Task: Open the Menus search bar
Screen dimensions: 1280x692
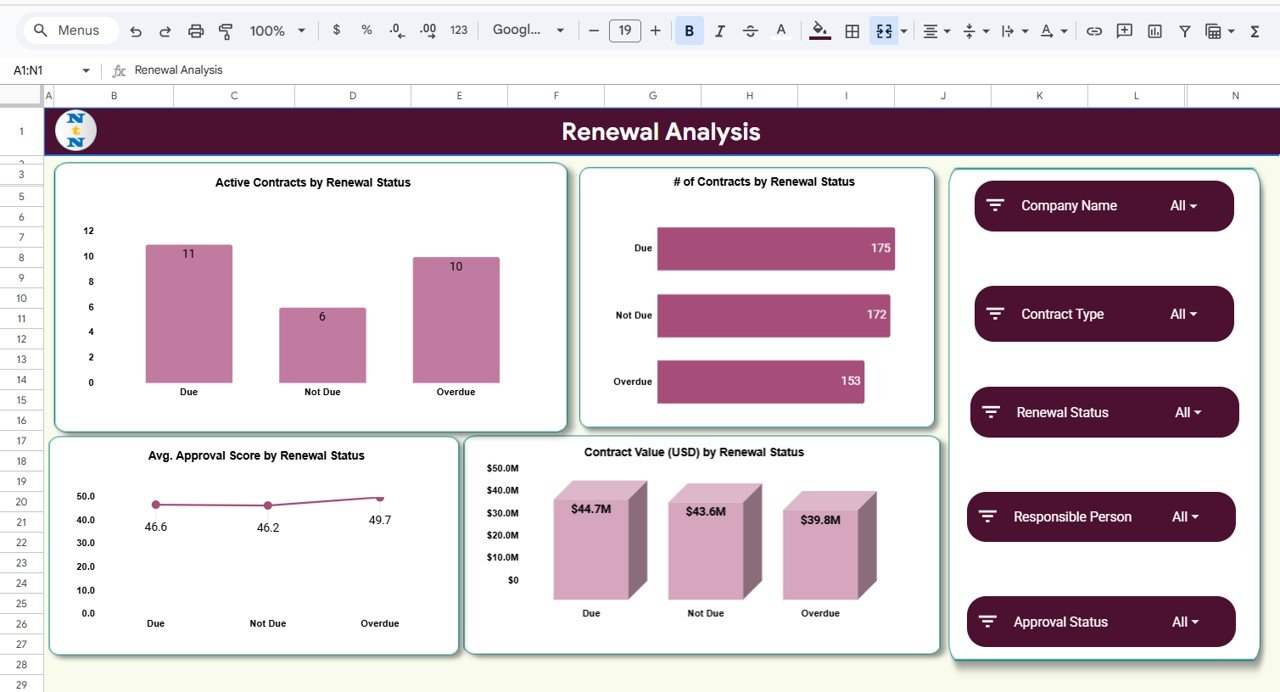Action: (68, 31)
